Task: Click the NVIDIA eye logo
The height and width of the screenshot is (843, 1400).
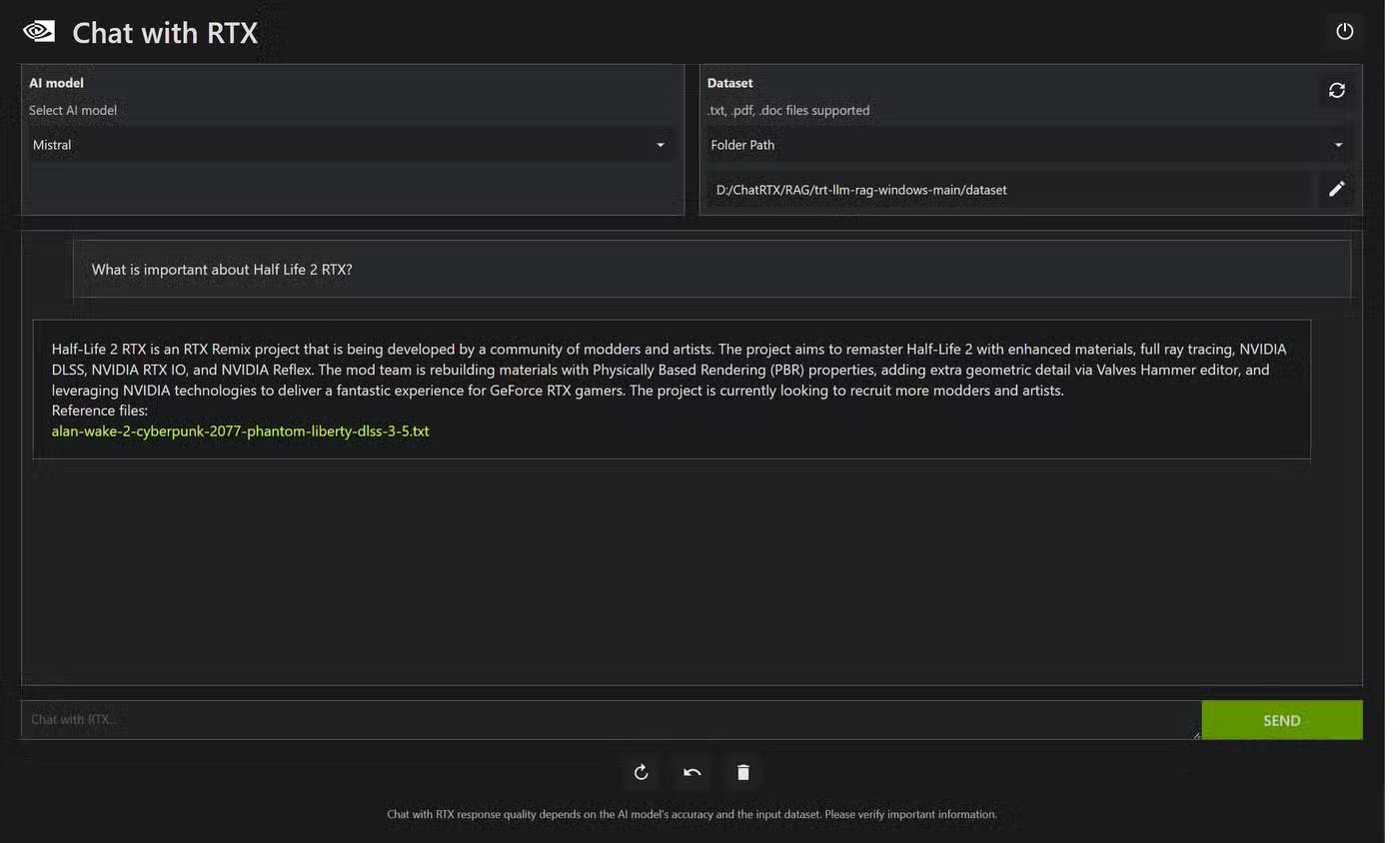Action: [39, 31]
